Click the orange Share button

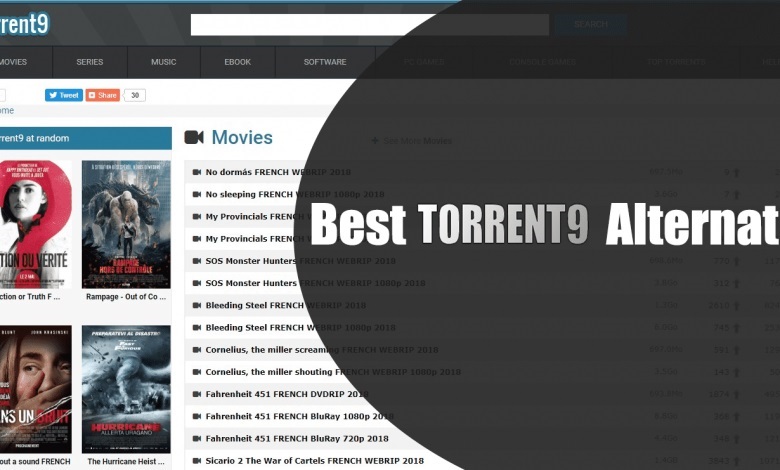(102, 95)
